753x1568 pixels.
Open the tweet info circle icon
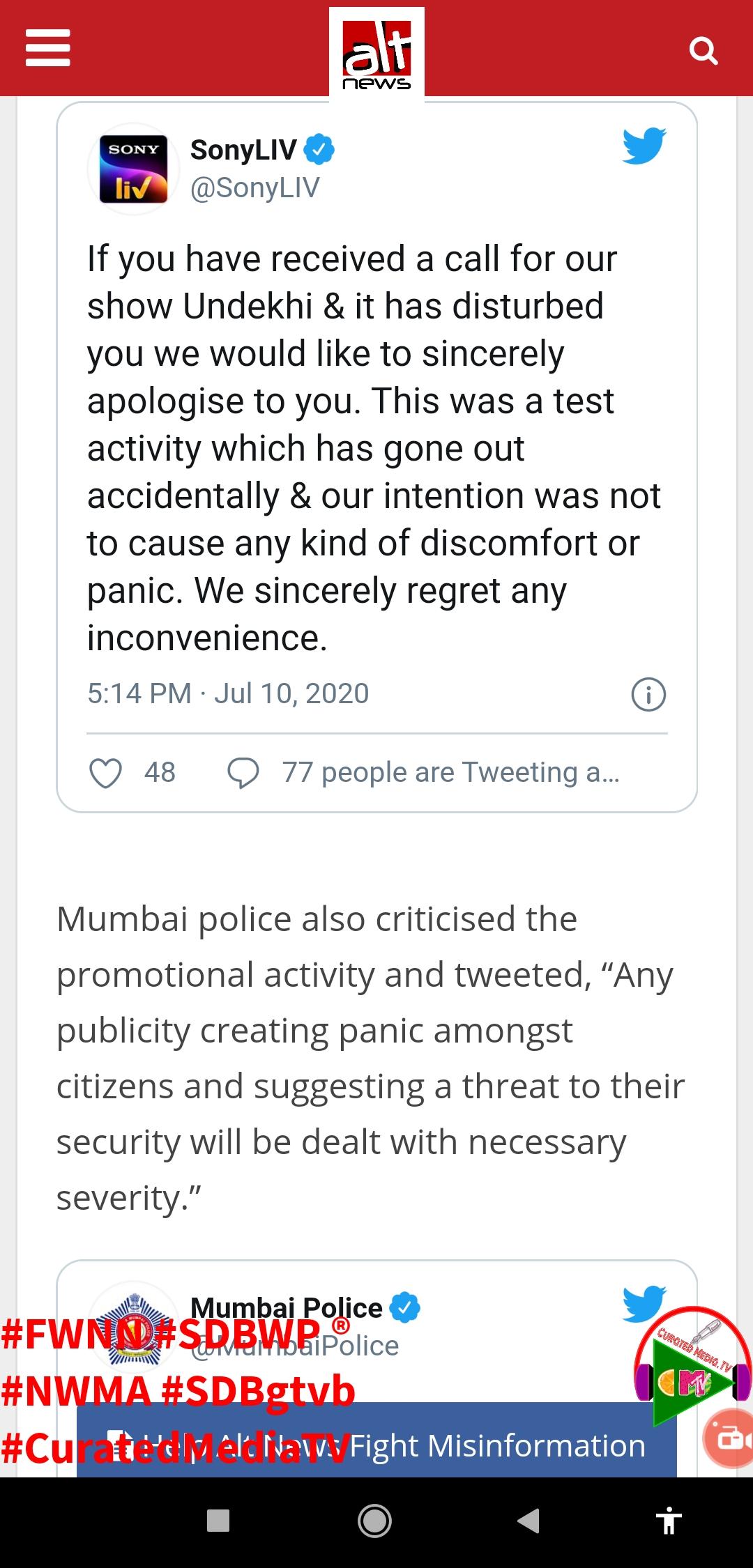(x=648, y=695)
